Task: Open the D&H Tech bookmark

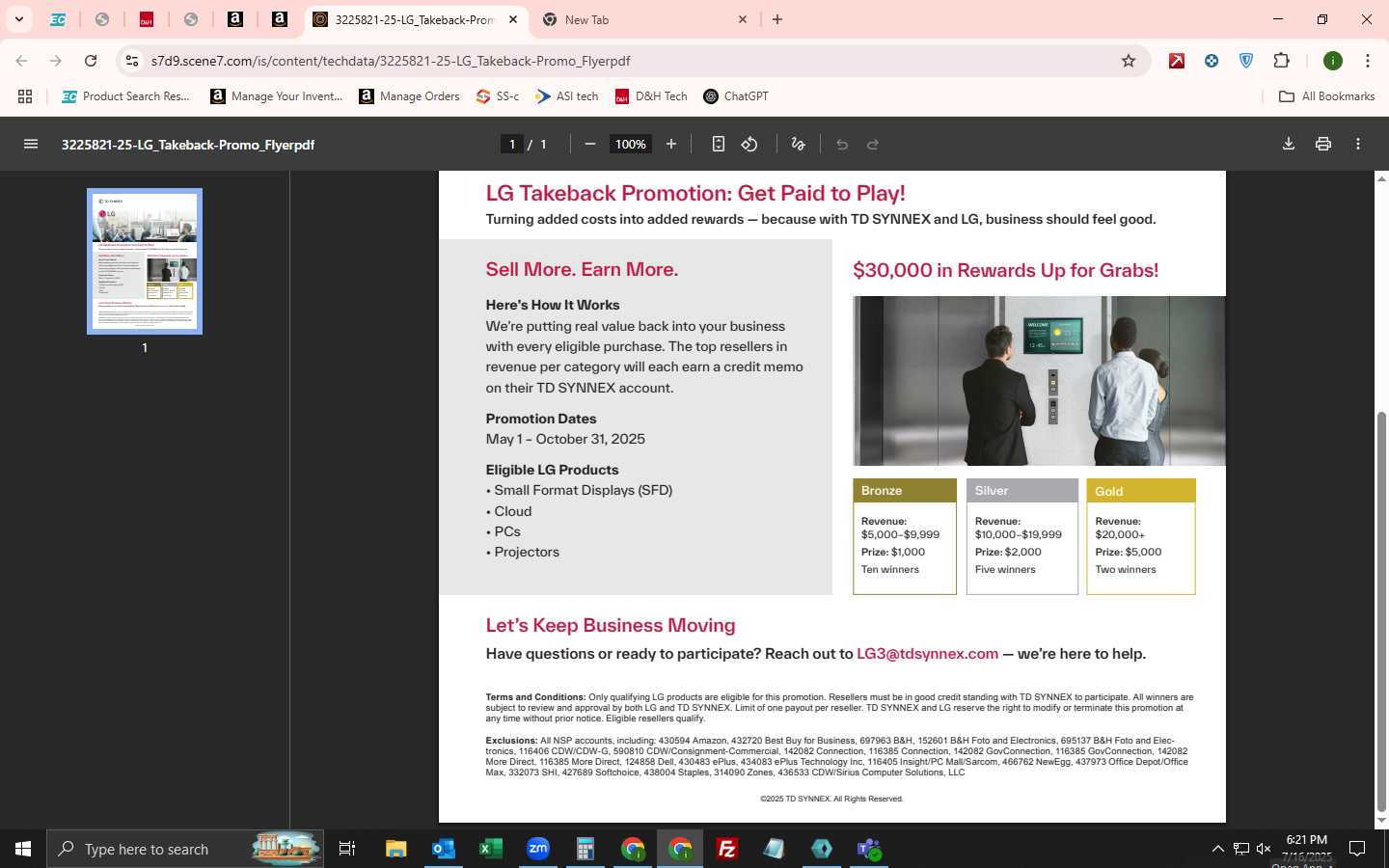Action: 651,96
